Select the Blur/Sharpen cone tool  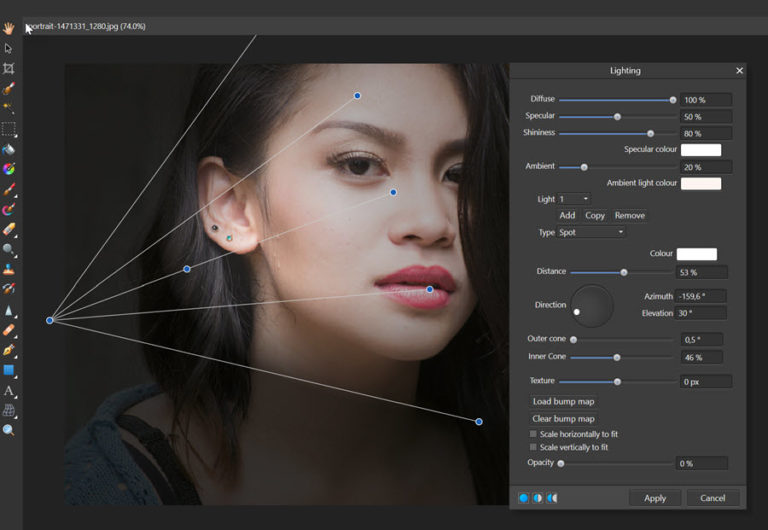pyautogui.click(x=8, y=310)
